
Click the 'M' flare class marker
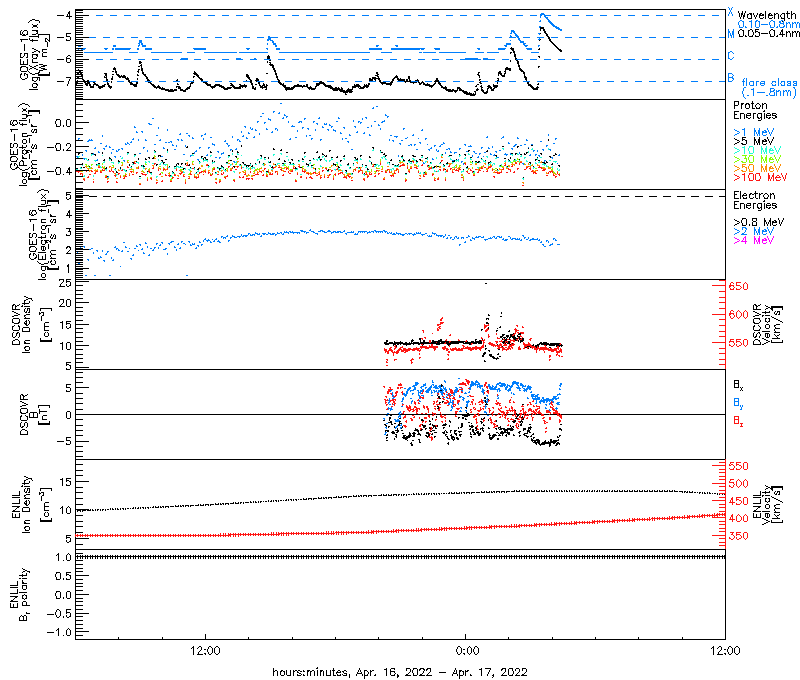pyautogui.click(x=731, y=34)
